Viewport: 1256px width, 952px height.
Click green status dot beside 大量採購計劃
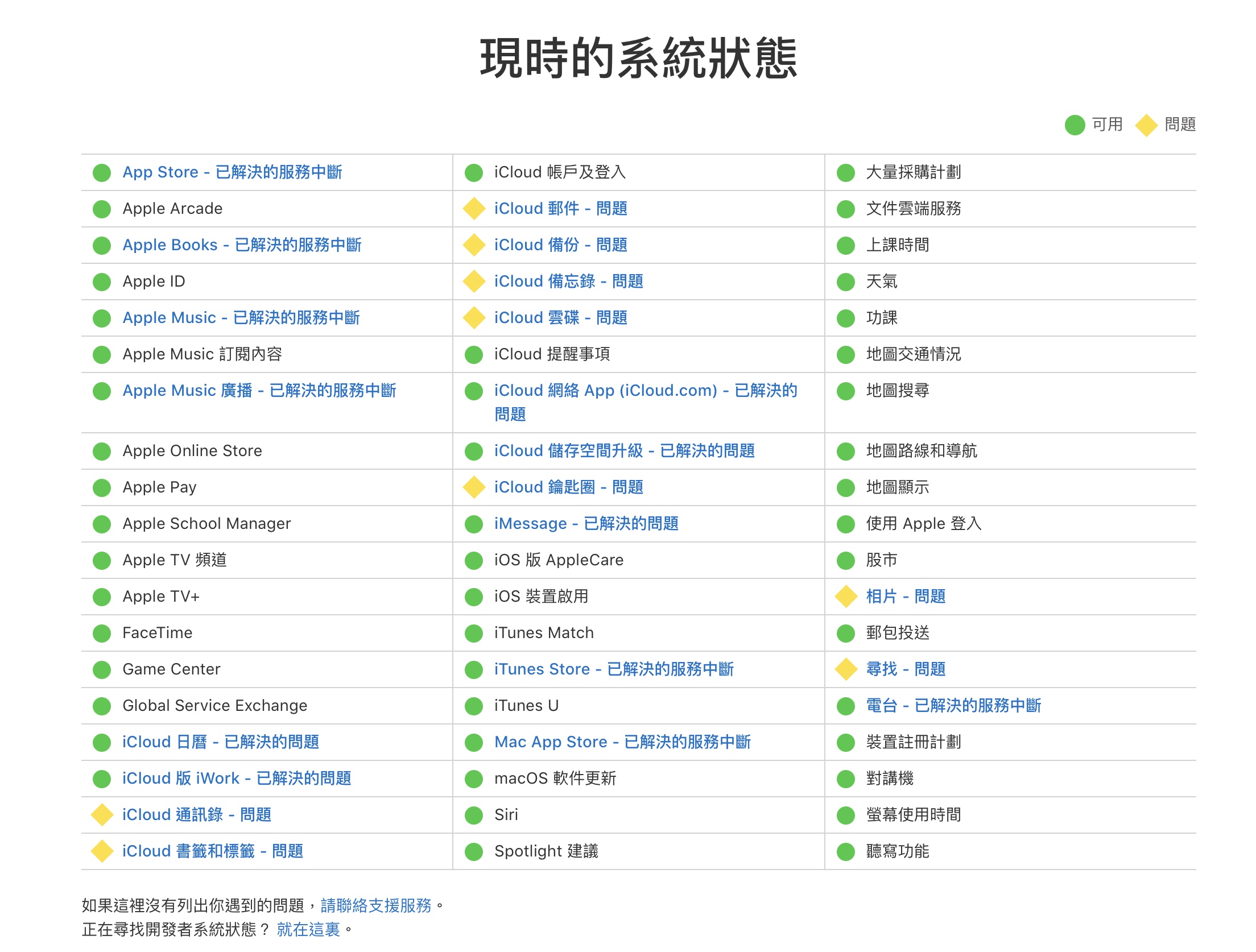(x=846, y=173)
